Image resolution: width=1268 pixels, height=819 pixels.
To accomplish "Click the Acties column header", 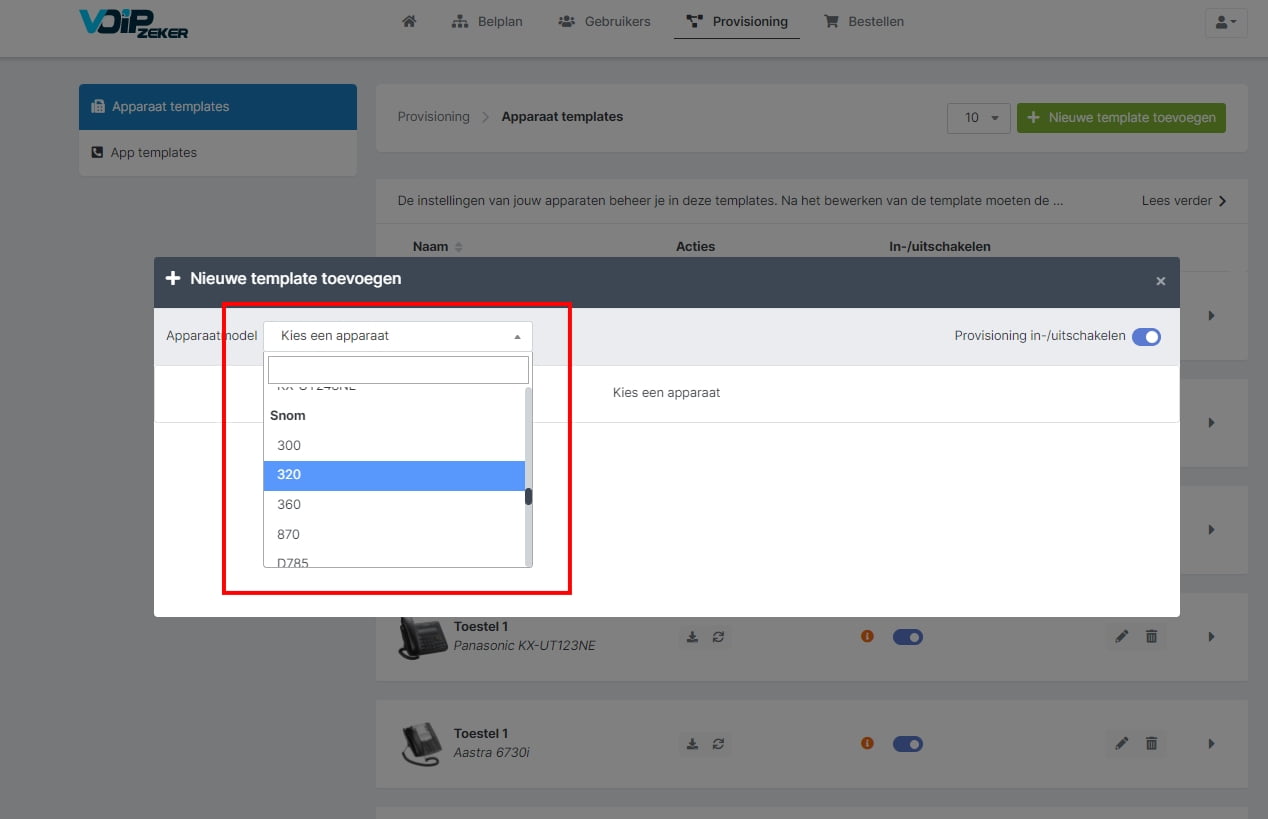I will coord(696,246).
